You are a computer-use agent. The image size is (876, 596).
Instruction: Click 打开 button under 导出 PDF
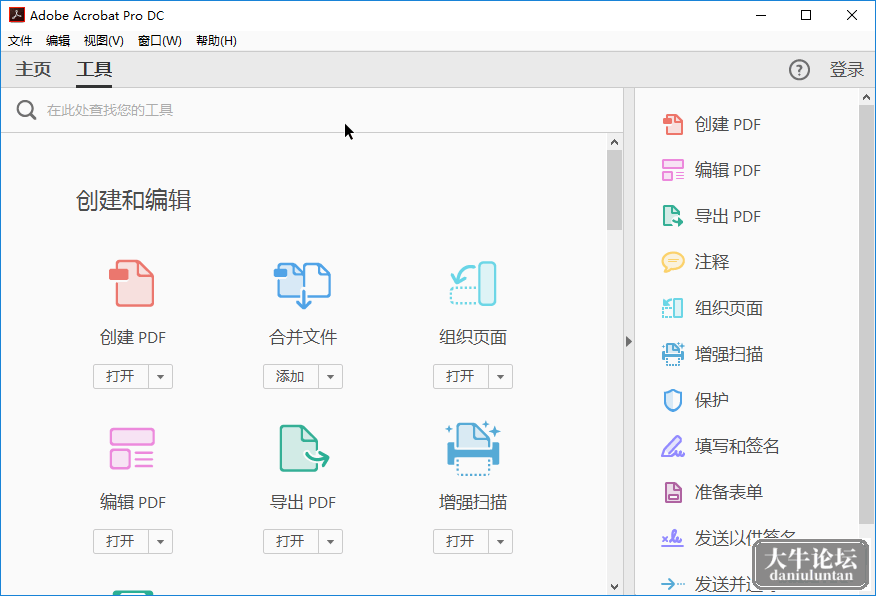coord(291,541)
